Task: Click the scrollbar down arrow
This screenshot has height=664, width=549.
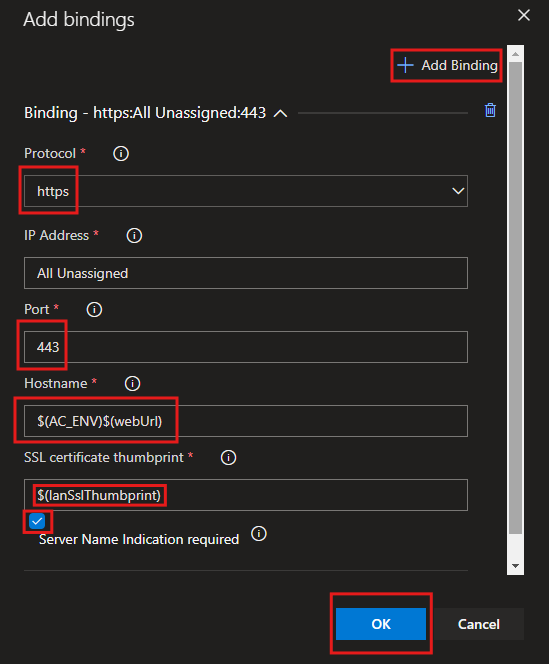Action: coord(516,566)
